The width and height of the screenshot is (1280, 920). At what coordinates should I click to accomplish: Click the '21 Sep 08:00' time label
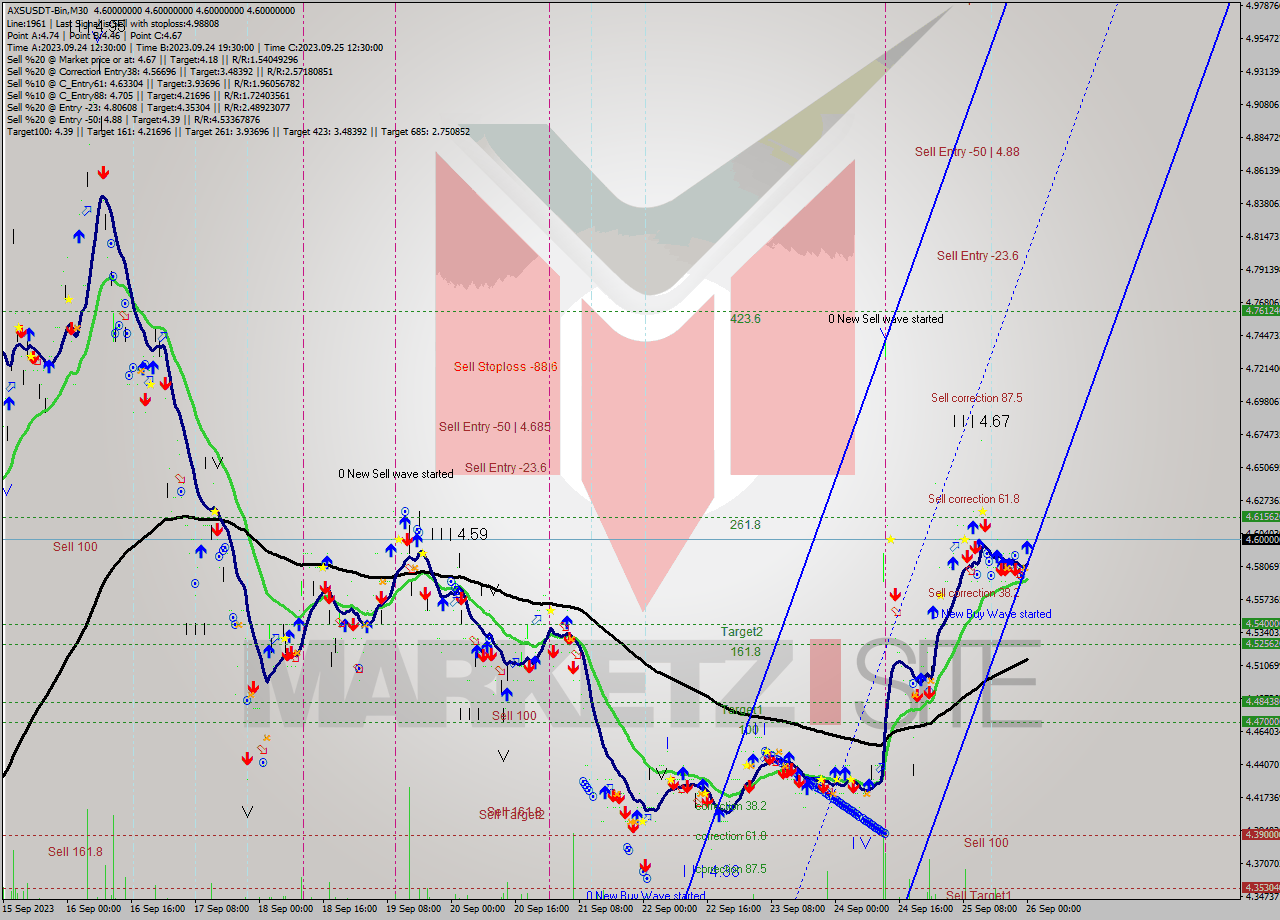[x=607, y=909]
